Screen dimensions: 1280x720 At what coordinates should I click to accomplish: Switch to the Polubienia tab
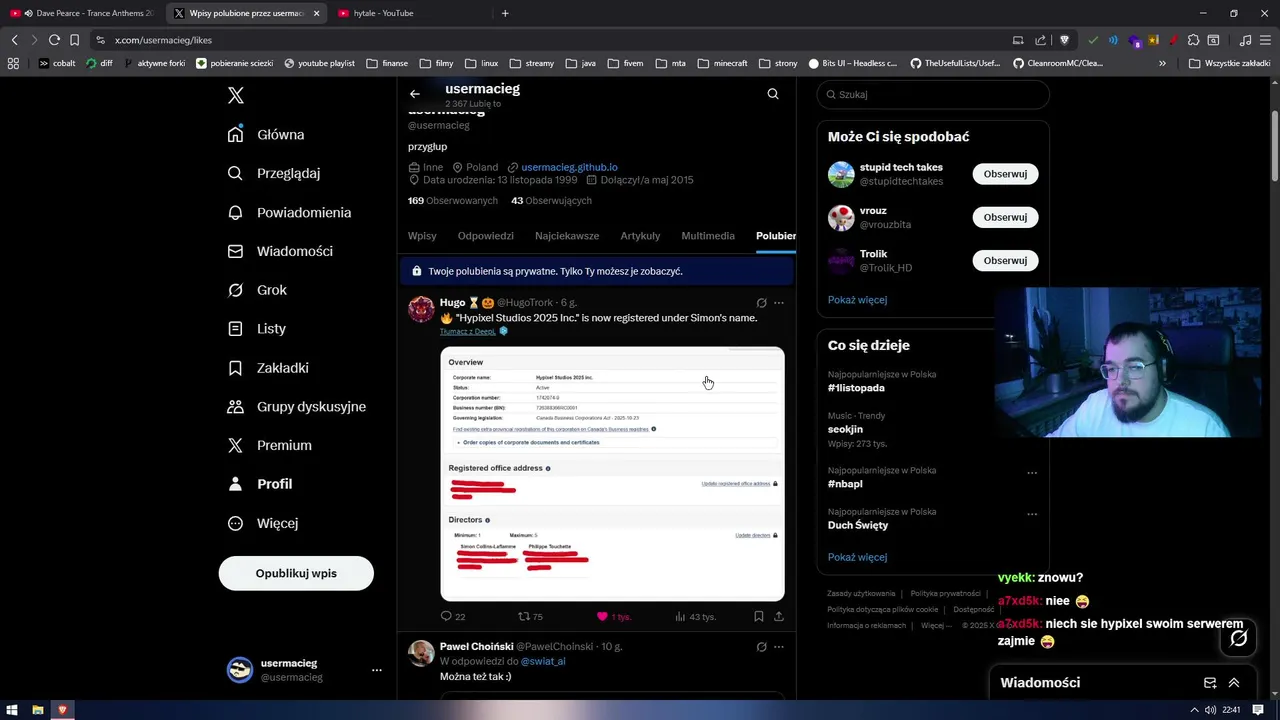click(776, 236)
